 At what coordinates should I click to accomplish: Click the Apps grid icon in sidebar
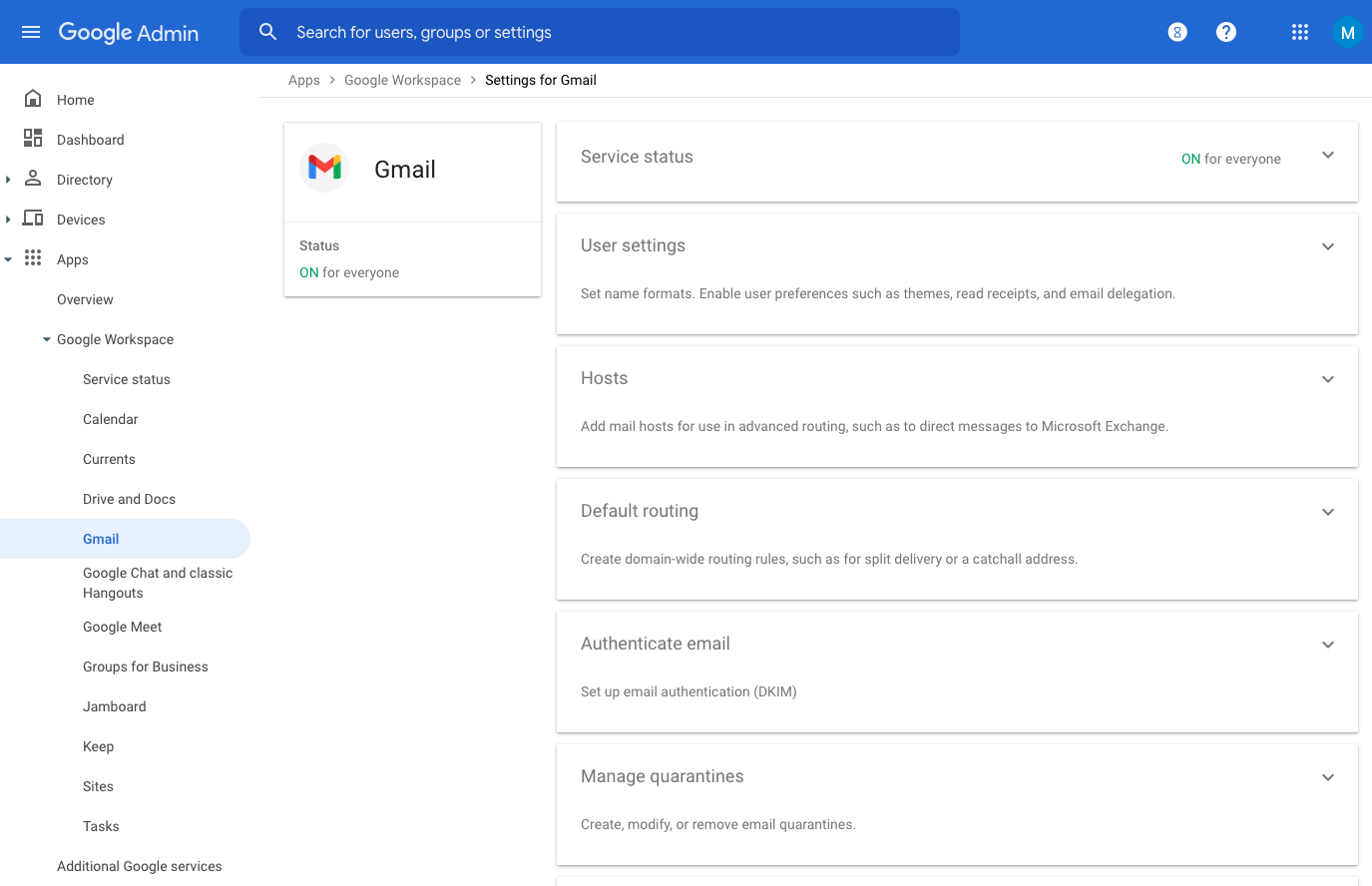[x=33, y=257]
